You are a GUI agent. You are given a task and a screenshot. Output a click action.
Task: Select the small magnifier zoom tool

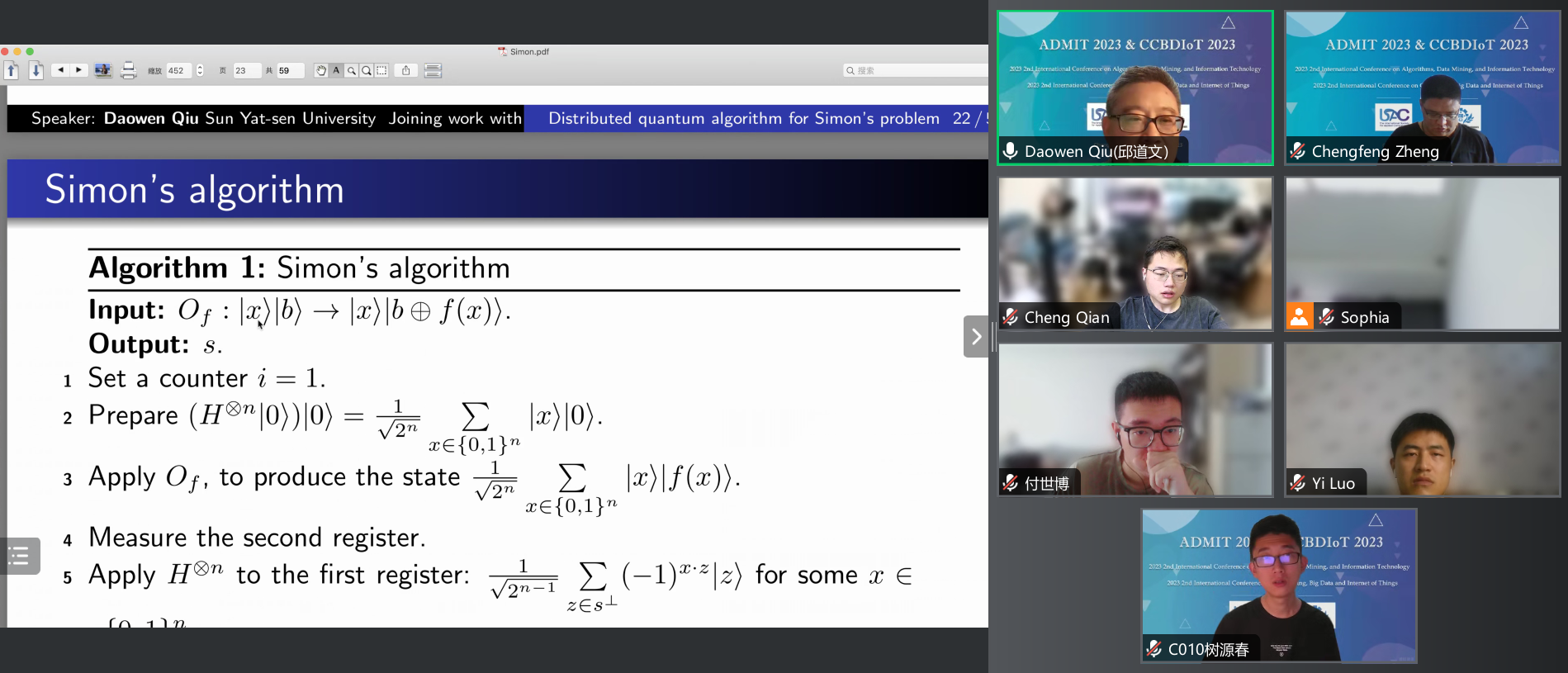point(352,70)
